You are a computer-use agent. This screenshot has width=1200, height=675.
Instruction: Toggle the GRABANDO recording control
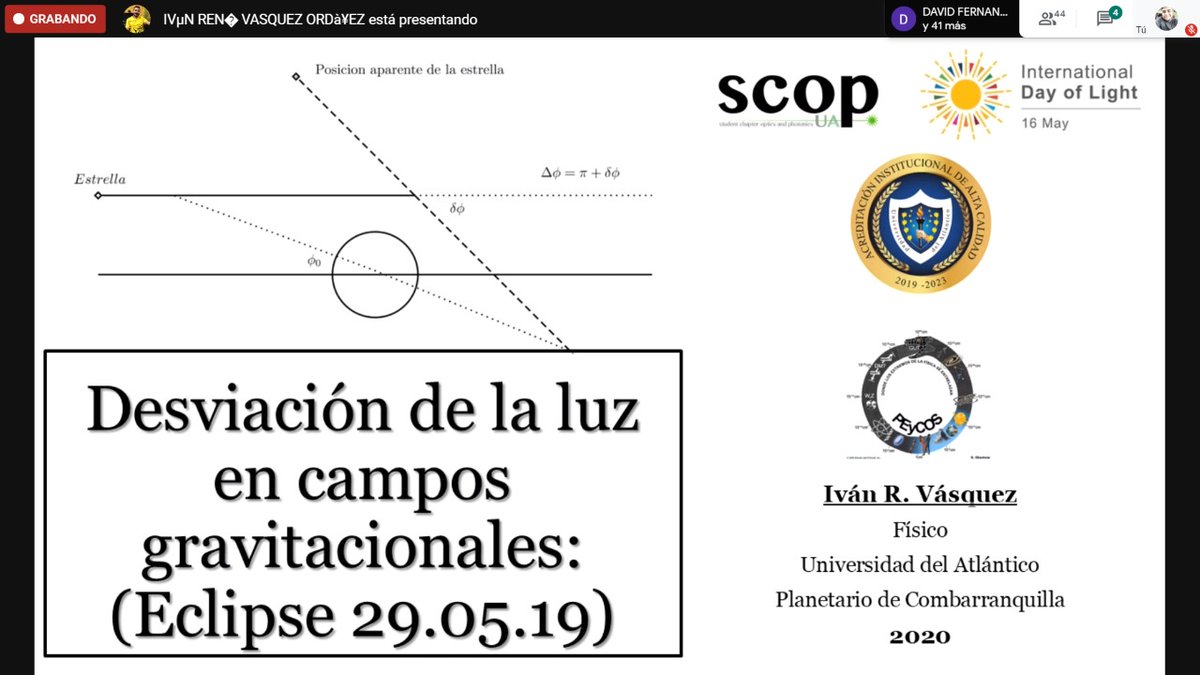[55, 18]
